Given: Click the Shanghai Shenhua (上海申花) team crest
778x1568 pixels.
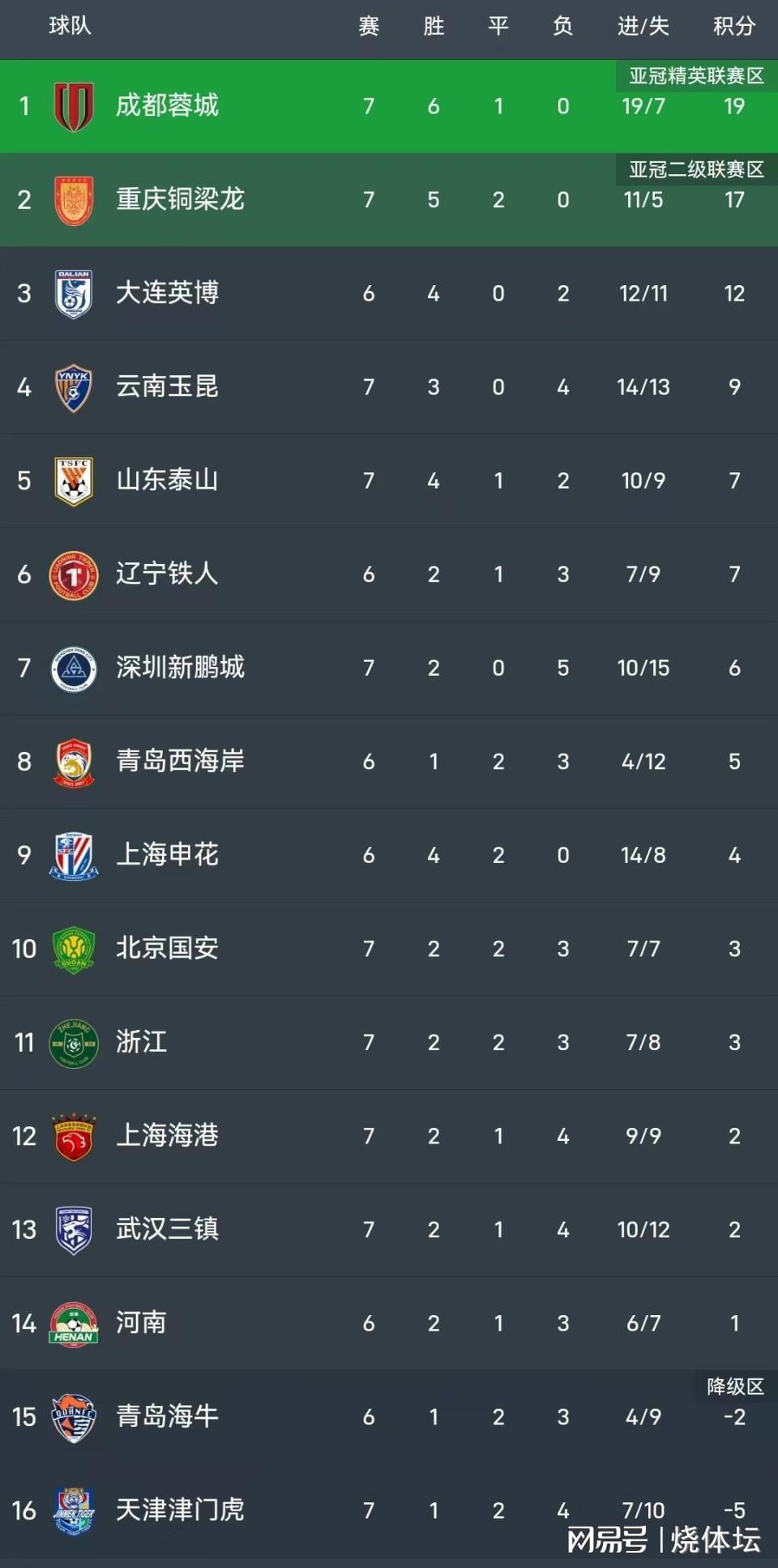Looking at the screenshot, I should tap(74, 855).
